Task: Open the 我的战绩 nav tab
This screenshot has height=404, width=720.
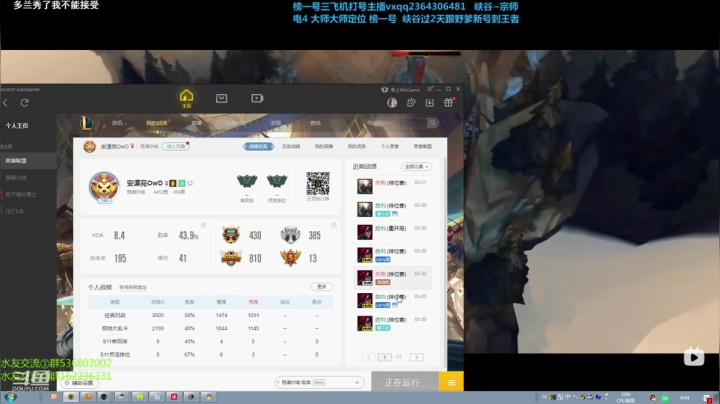Action: [157, 123]
